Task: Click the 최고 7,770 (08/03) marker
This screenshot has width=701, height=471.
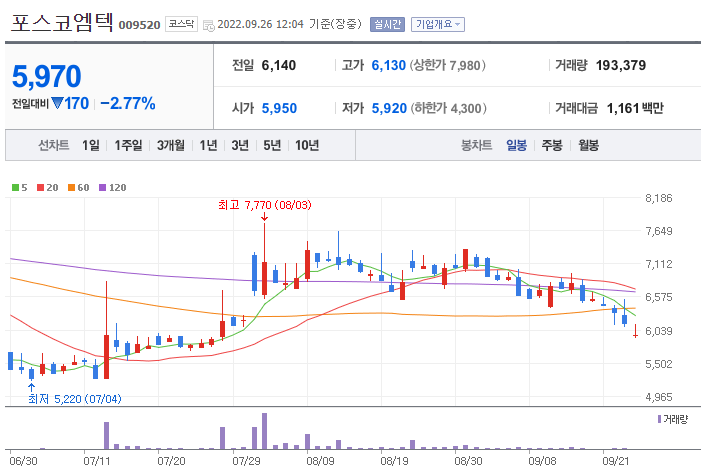Action: 265,205
